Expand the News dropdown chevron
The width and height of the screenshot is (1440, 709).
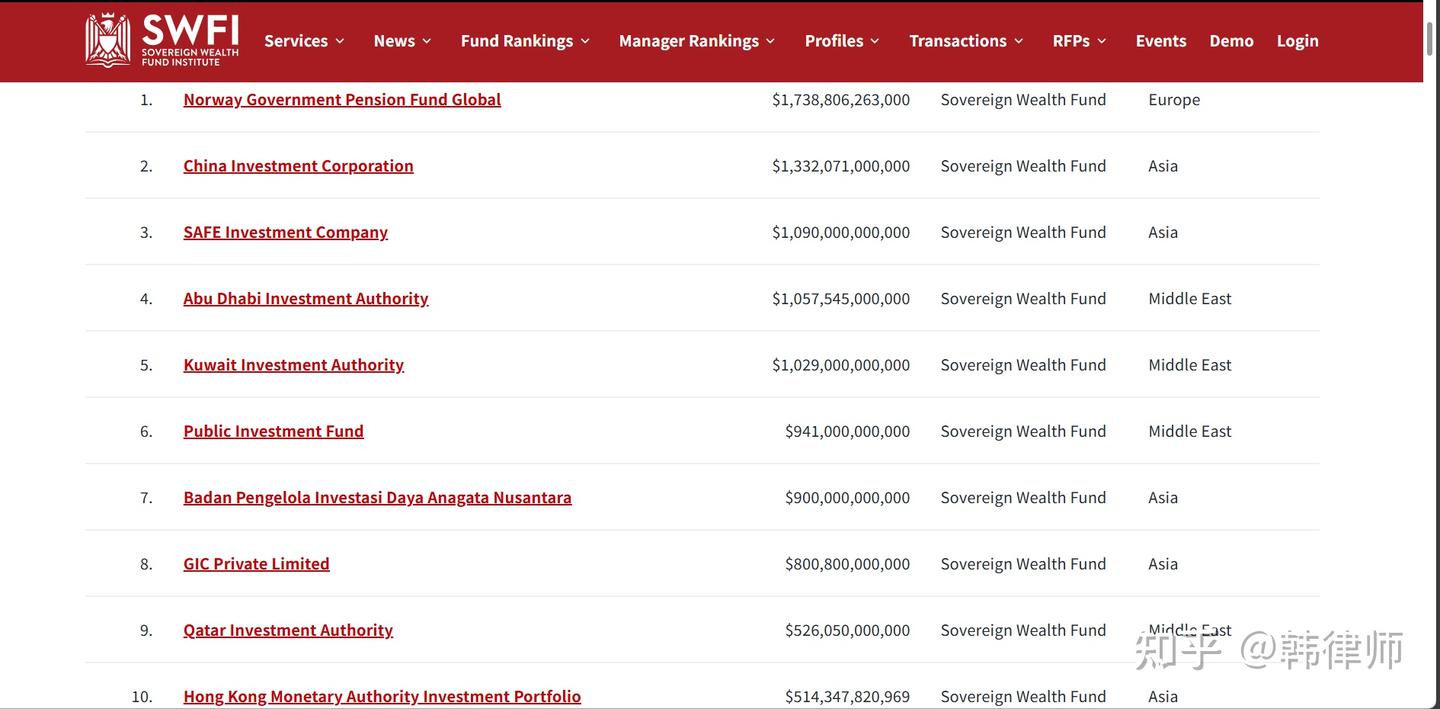[x=426, y=41]
